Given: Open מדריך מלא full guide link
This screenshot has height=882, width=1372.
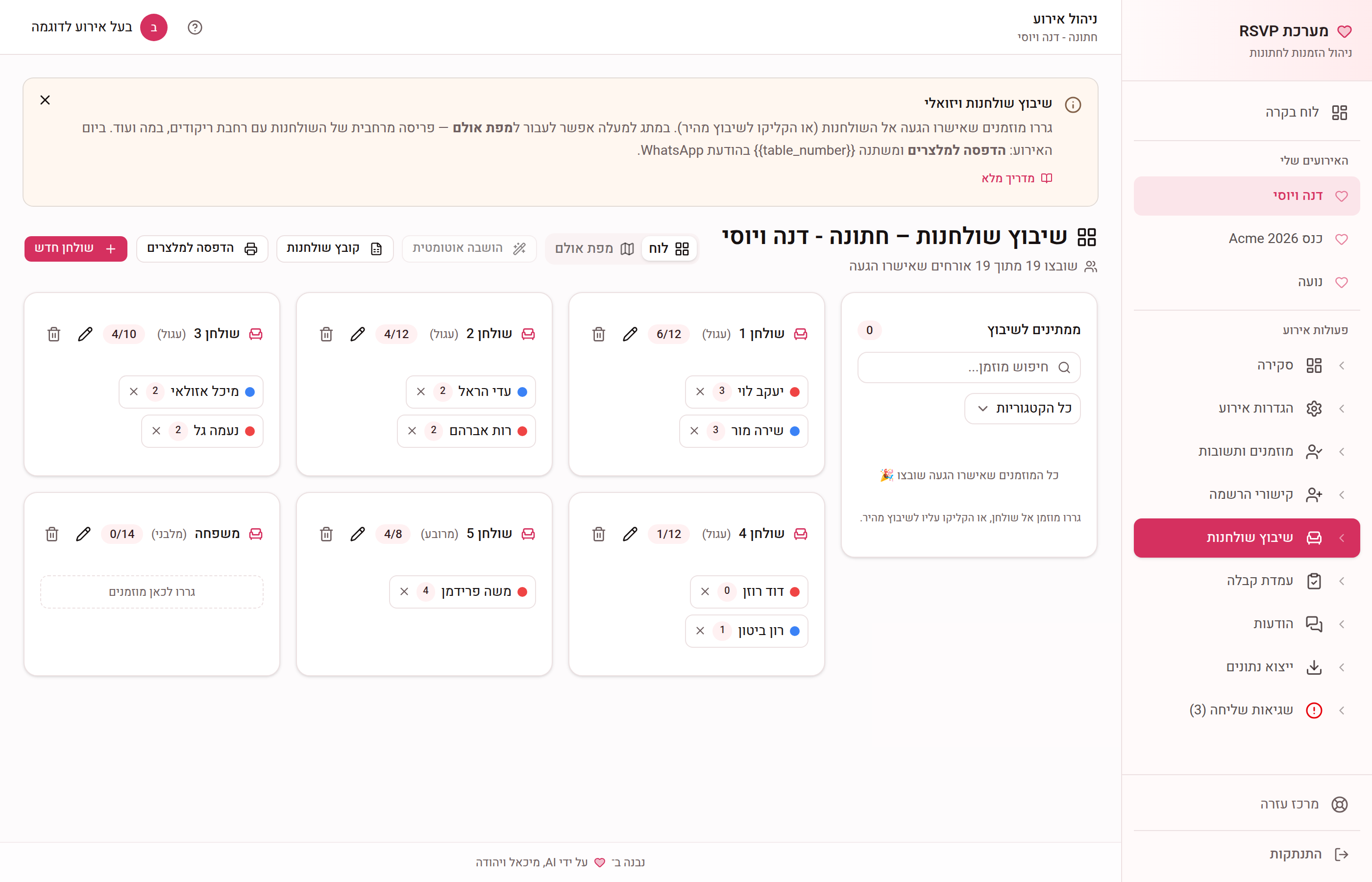Looking at the screenshot, I should [1016, 178].
